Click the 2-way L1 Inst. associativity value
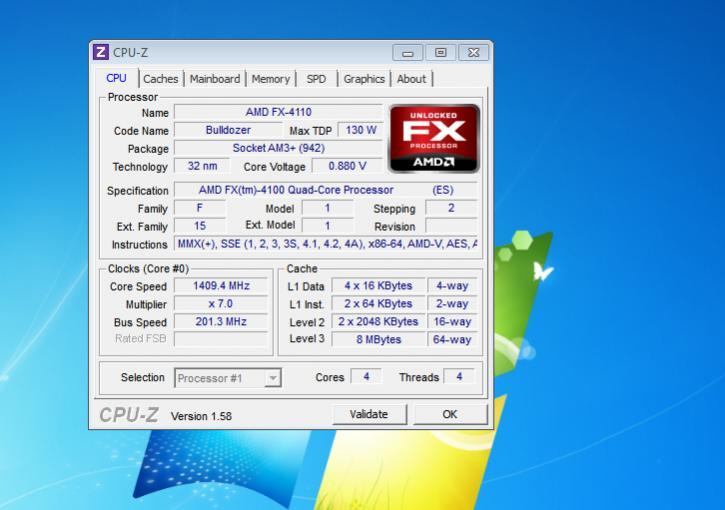The height and width of the screenshot is (510, 725). click(452, 304)
